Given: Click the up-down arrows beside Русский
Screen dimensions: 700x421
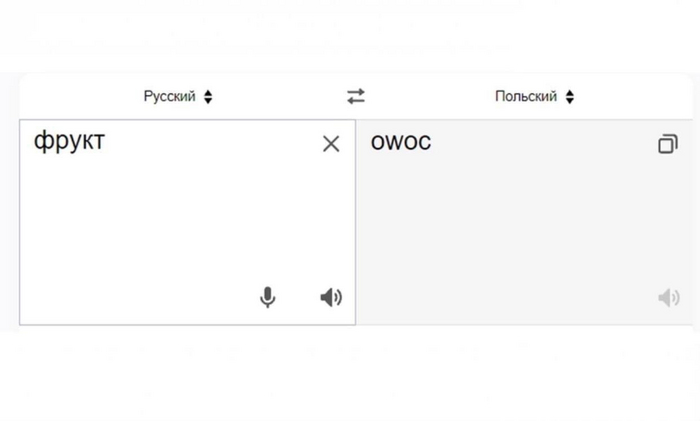Looking at the screenshot, I should [208, 97].
